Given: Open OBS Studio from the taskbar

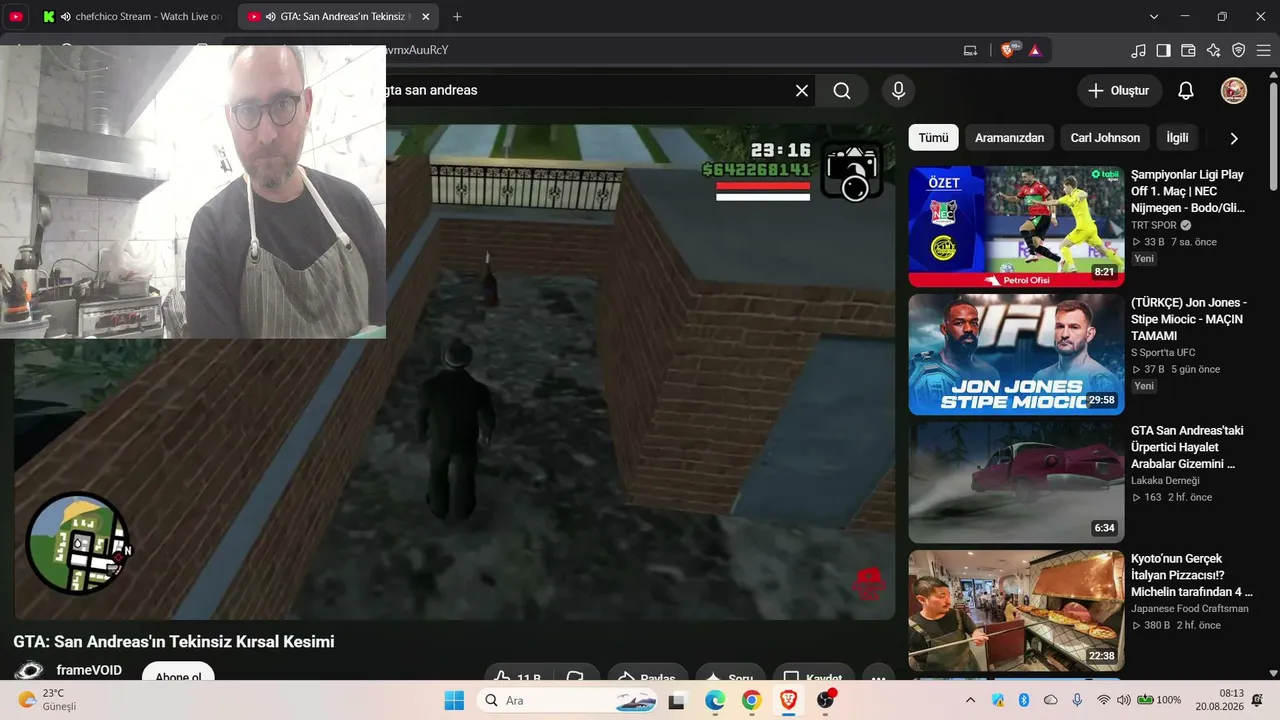Looking at the screenshot, I should (825, 700).
